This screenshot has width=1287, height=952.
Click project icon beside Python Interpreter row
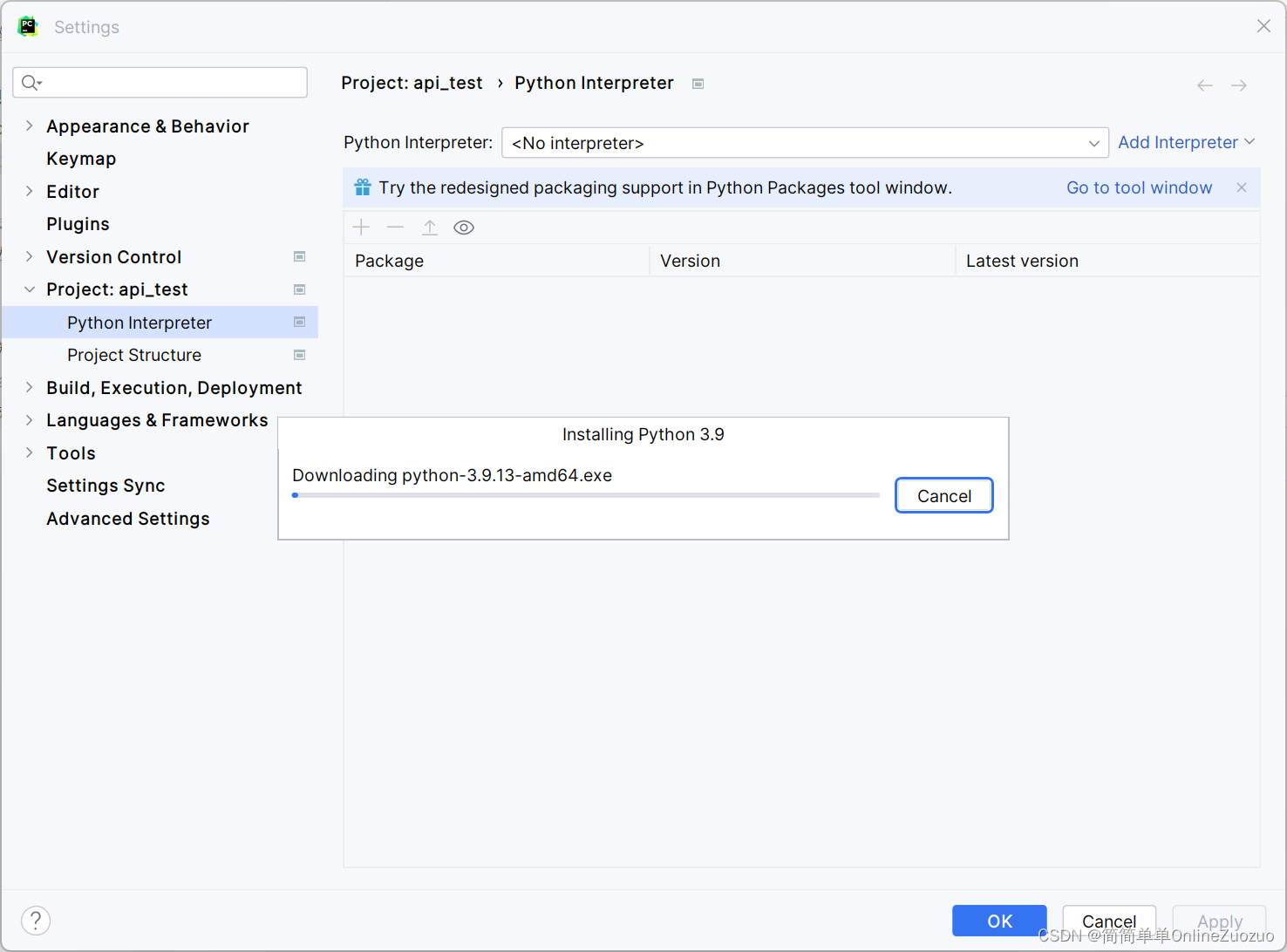click(299, 322)
